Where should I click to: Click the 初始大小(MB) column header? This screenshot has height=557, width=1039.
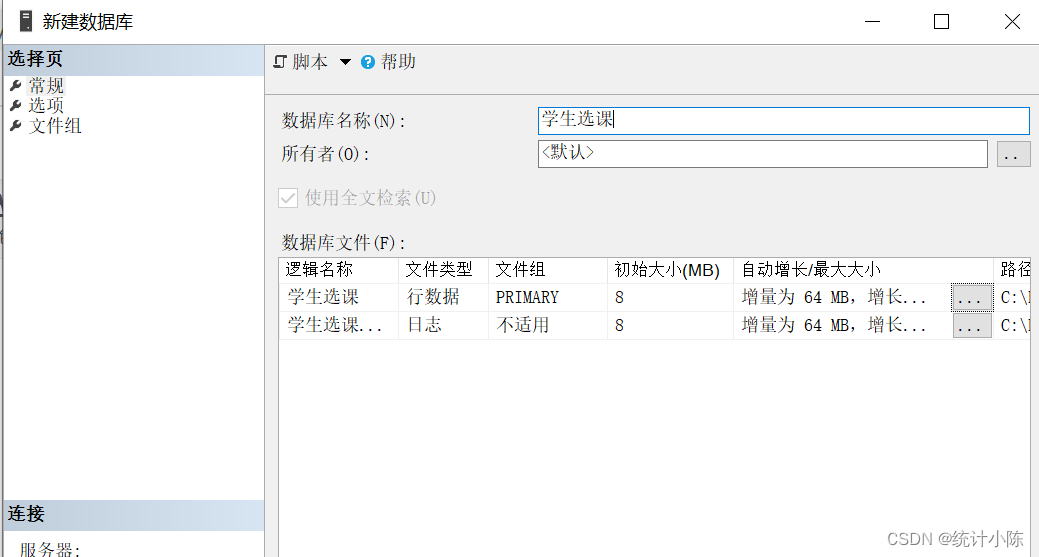coord(671,270)
